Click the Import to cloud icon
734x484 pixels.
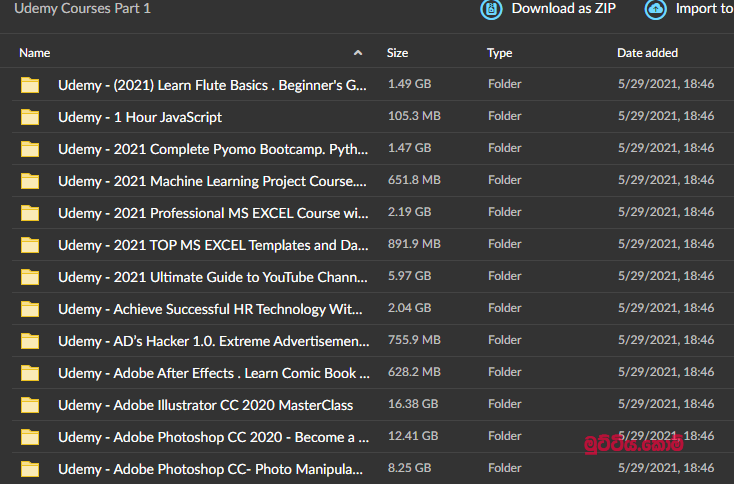(x=655, y=9)
